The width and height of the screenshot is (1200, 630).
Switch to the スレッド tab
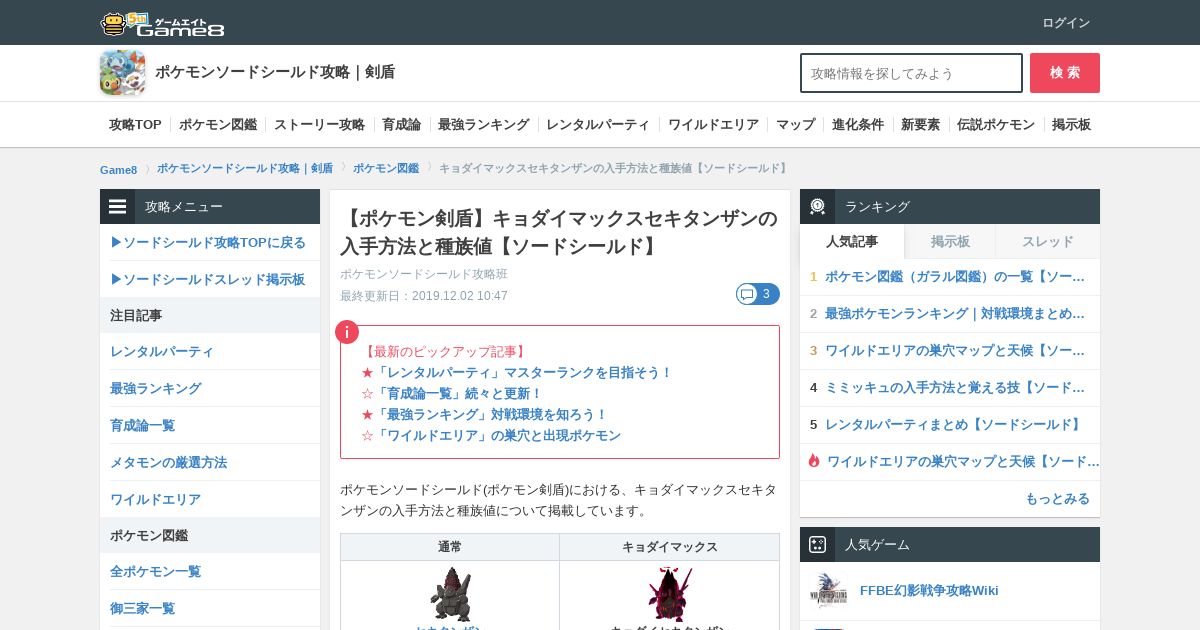pyautogui.click(x=1048, y=242)
